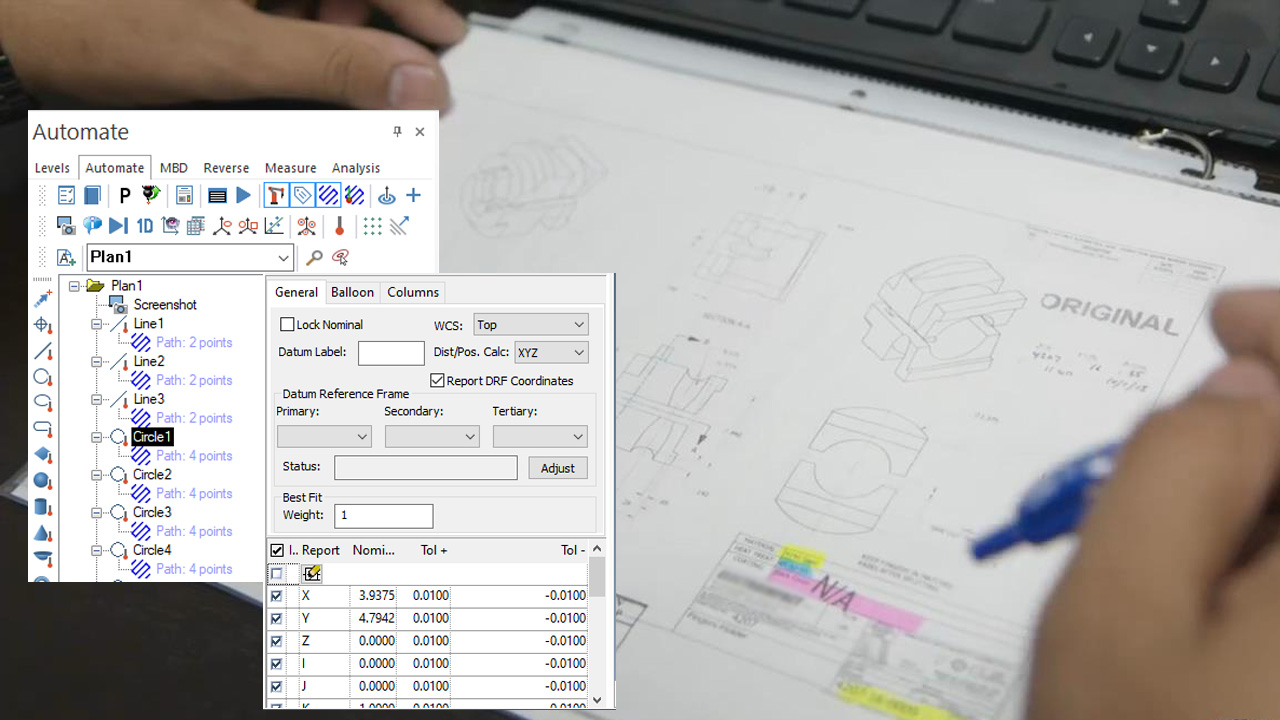Click the Best Fit Weight field
This screenshot has width=1280, height=720.
click(x=384, y=515)
